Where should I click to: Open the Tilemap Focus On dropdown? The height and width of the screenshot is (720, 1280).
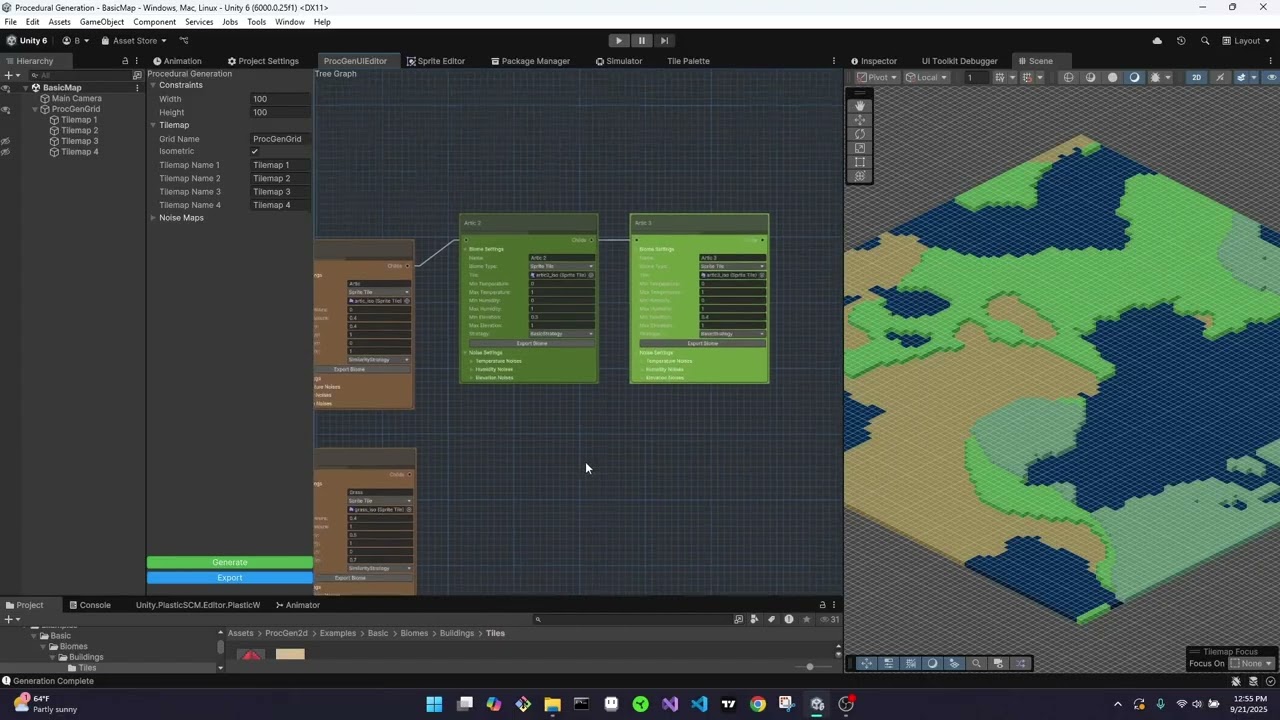[x=1252, y=664]
